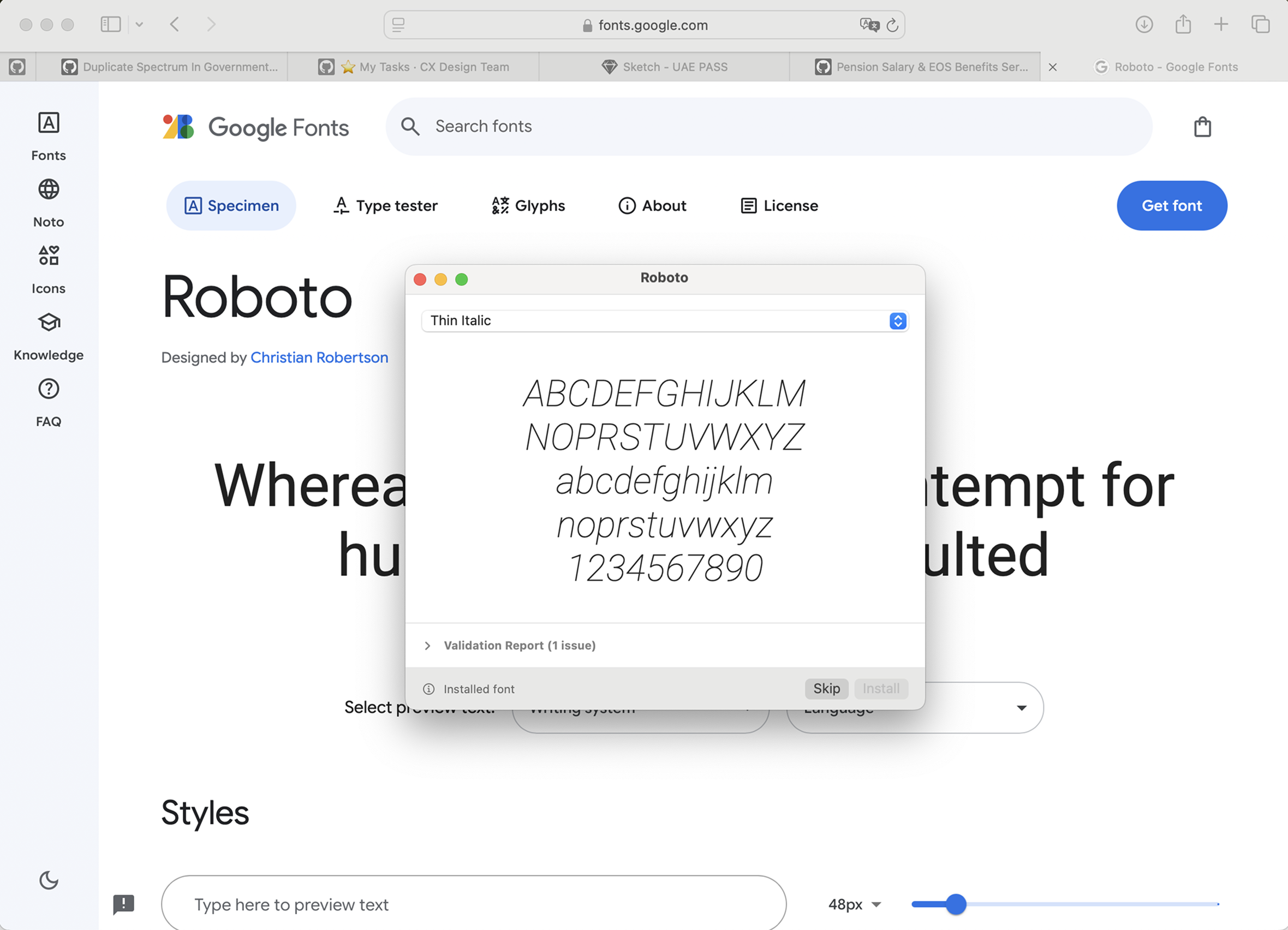
Task: Select the pinned GitHub tab
Action: (17, 67)
